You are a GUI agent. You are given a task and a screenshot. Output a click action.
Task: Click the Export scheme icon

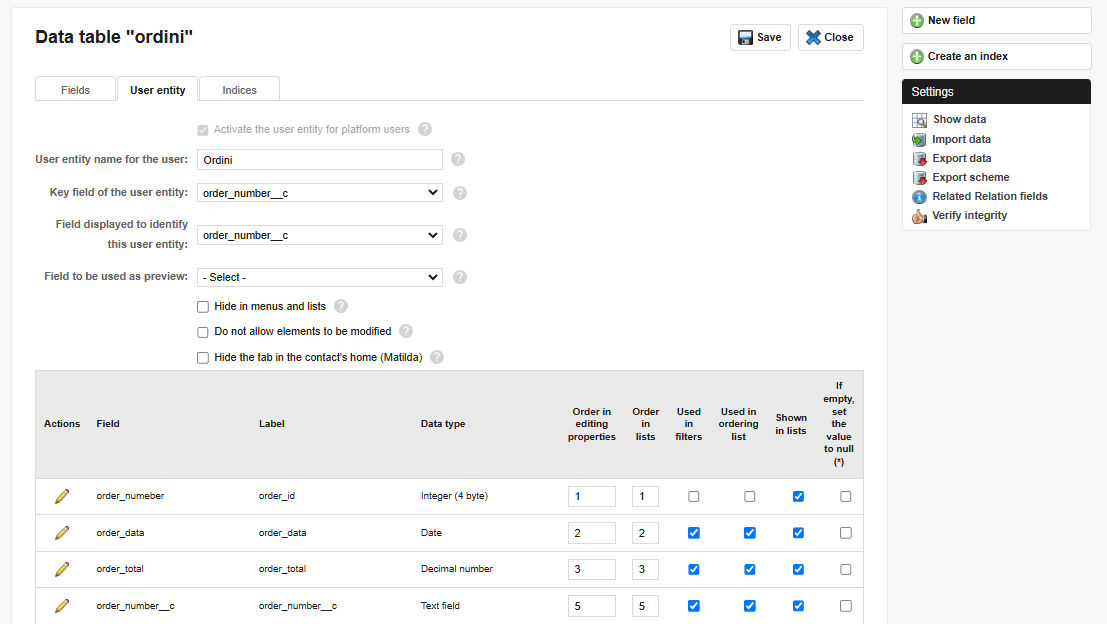pos(919,178)
